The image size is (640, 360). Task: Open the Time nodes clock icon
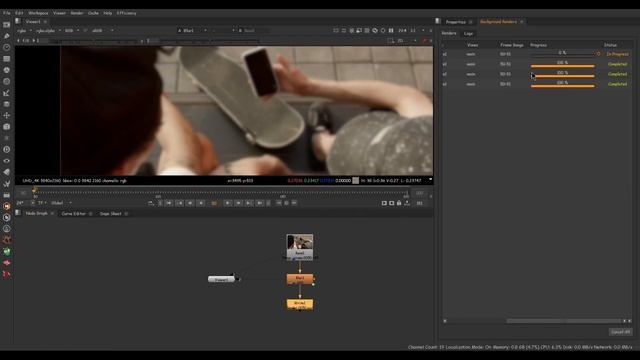[x=7, y=47]
